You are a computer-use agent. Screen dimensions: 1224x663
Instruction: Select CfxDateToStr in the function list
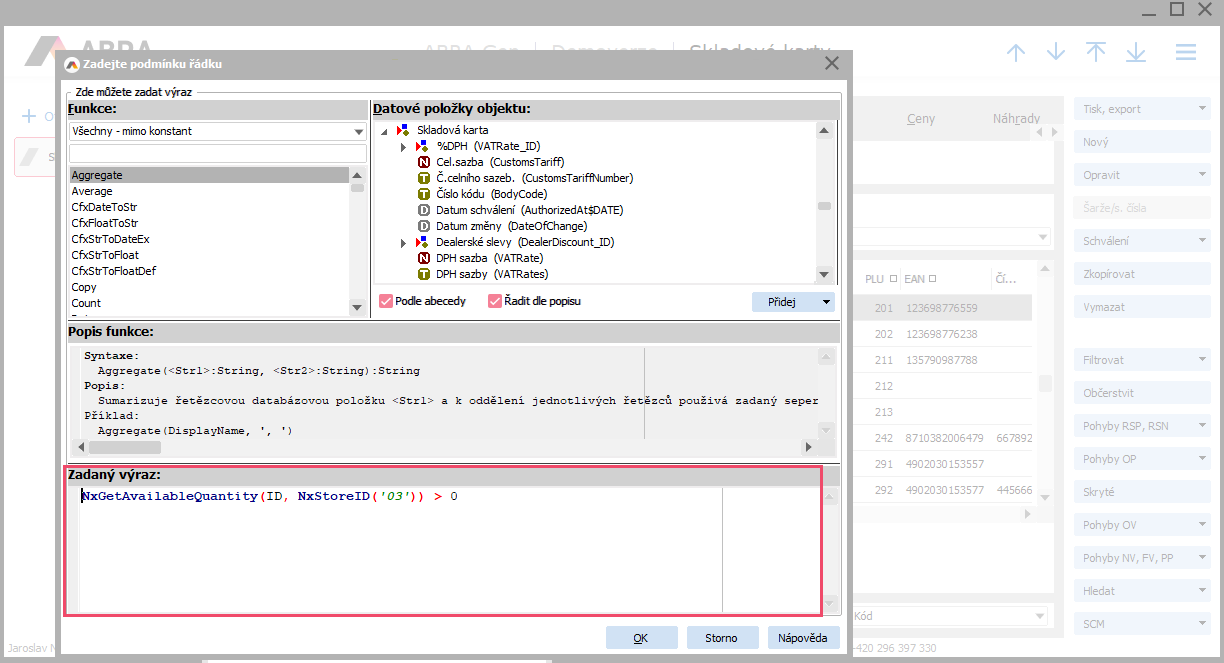click(x=209, y=207)
